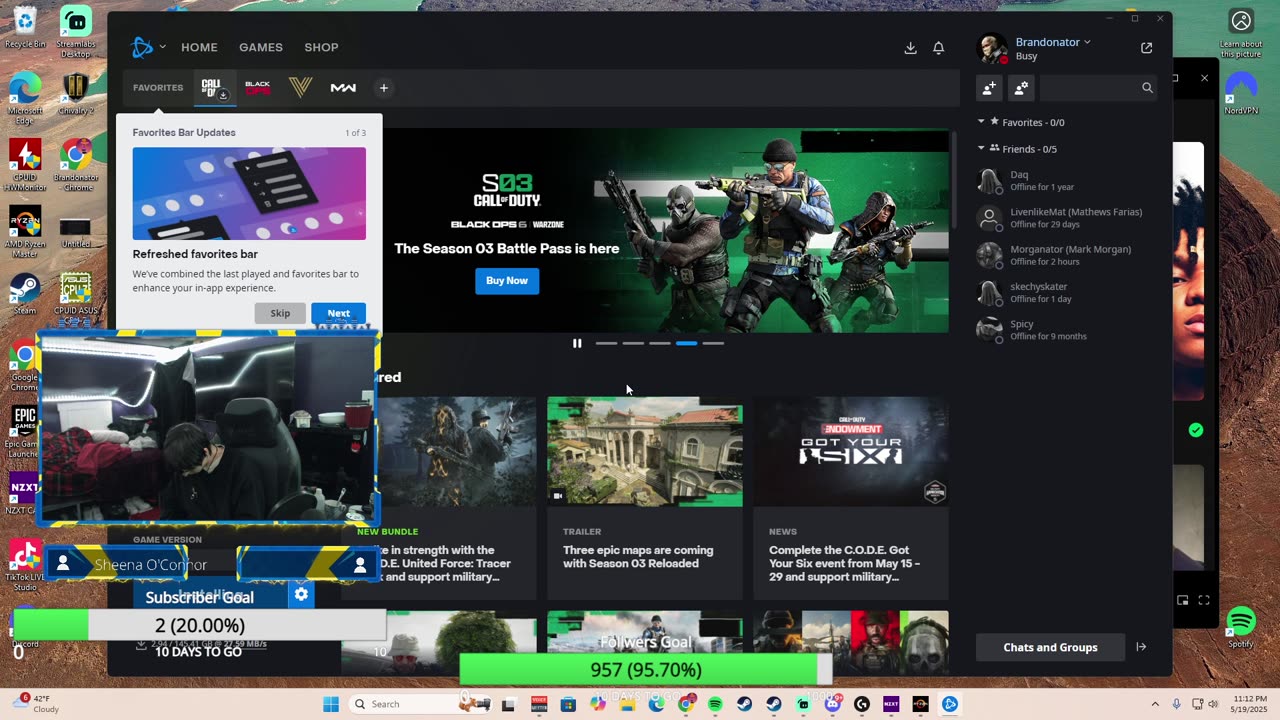Select the Modern Warfare favorite icon
Screen dimensions: 1280x720
[x=343, y=88]
